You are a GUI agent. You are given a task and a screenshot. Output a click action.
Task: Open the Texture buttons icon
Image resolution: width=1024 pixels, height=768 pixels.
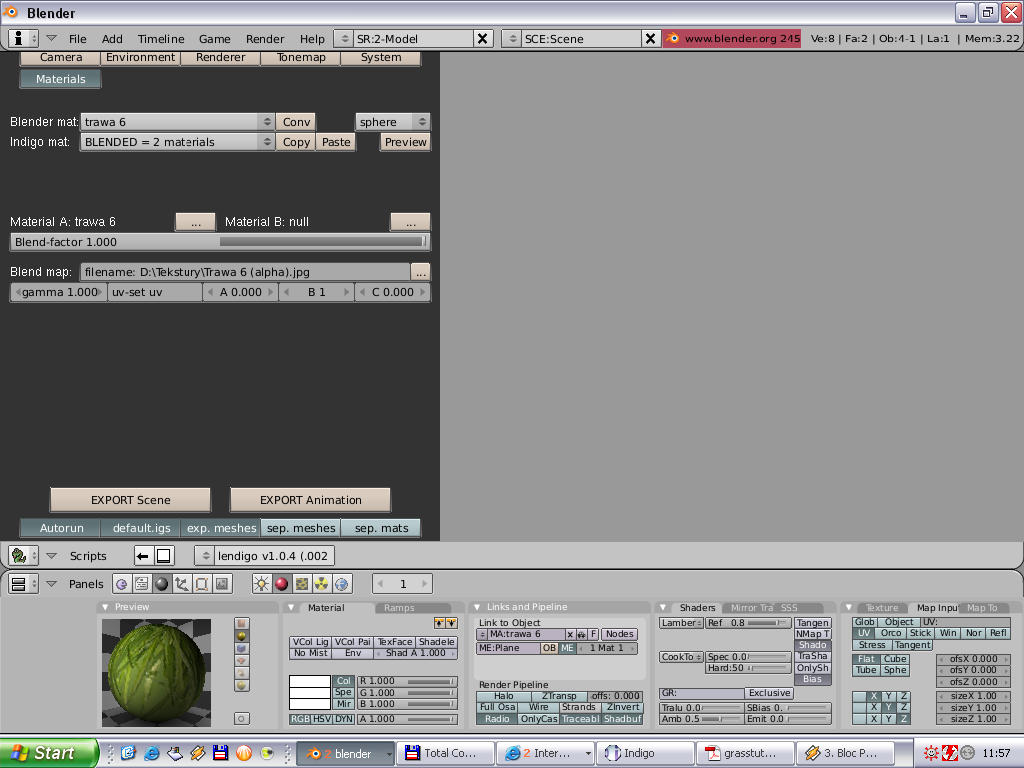[x=302, y=584]
